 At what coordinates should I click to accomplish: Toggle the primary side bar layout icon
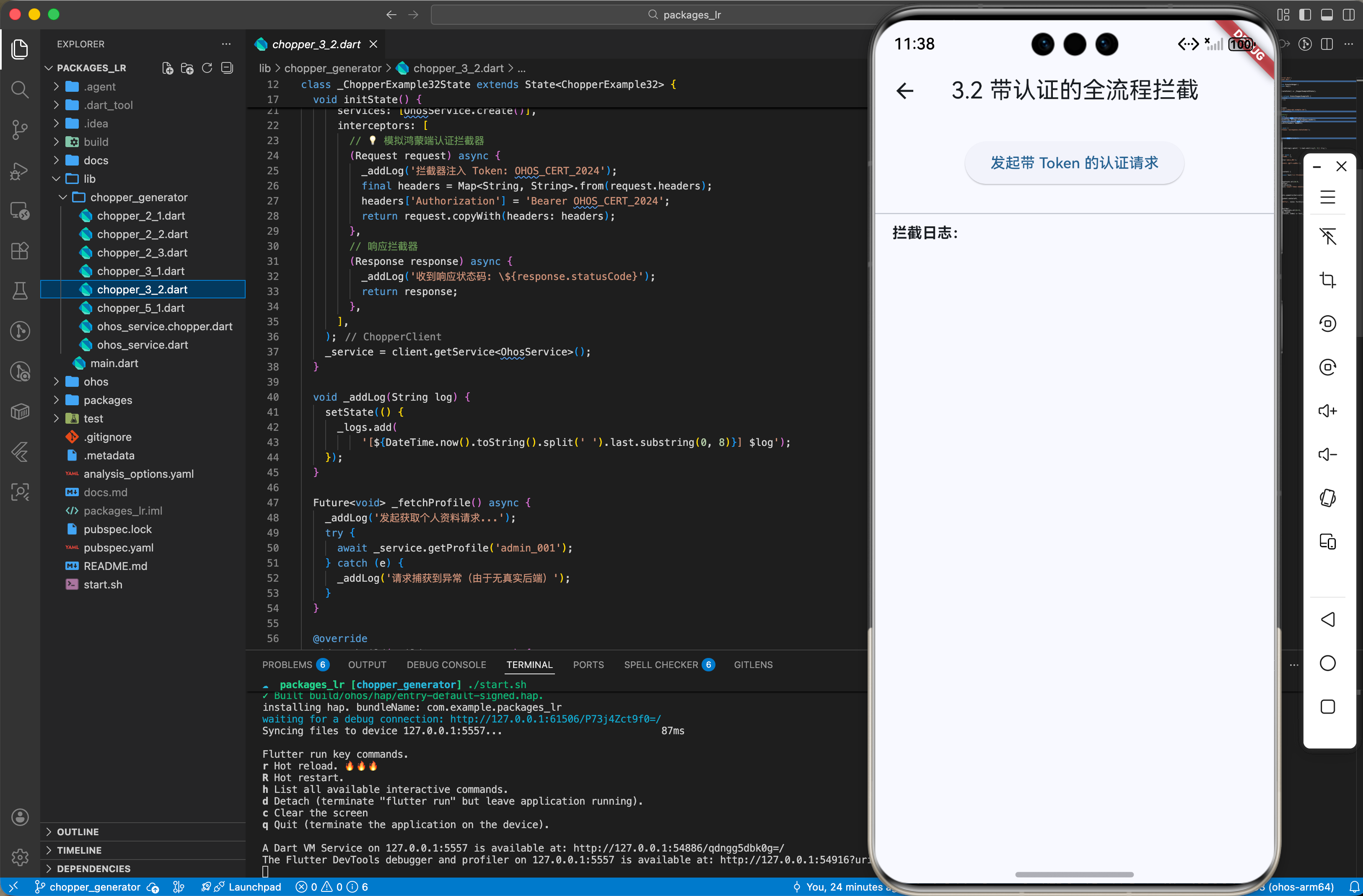1305,14
